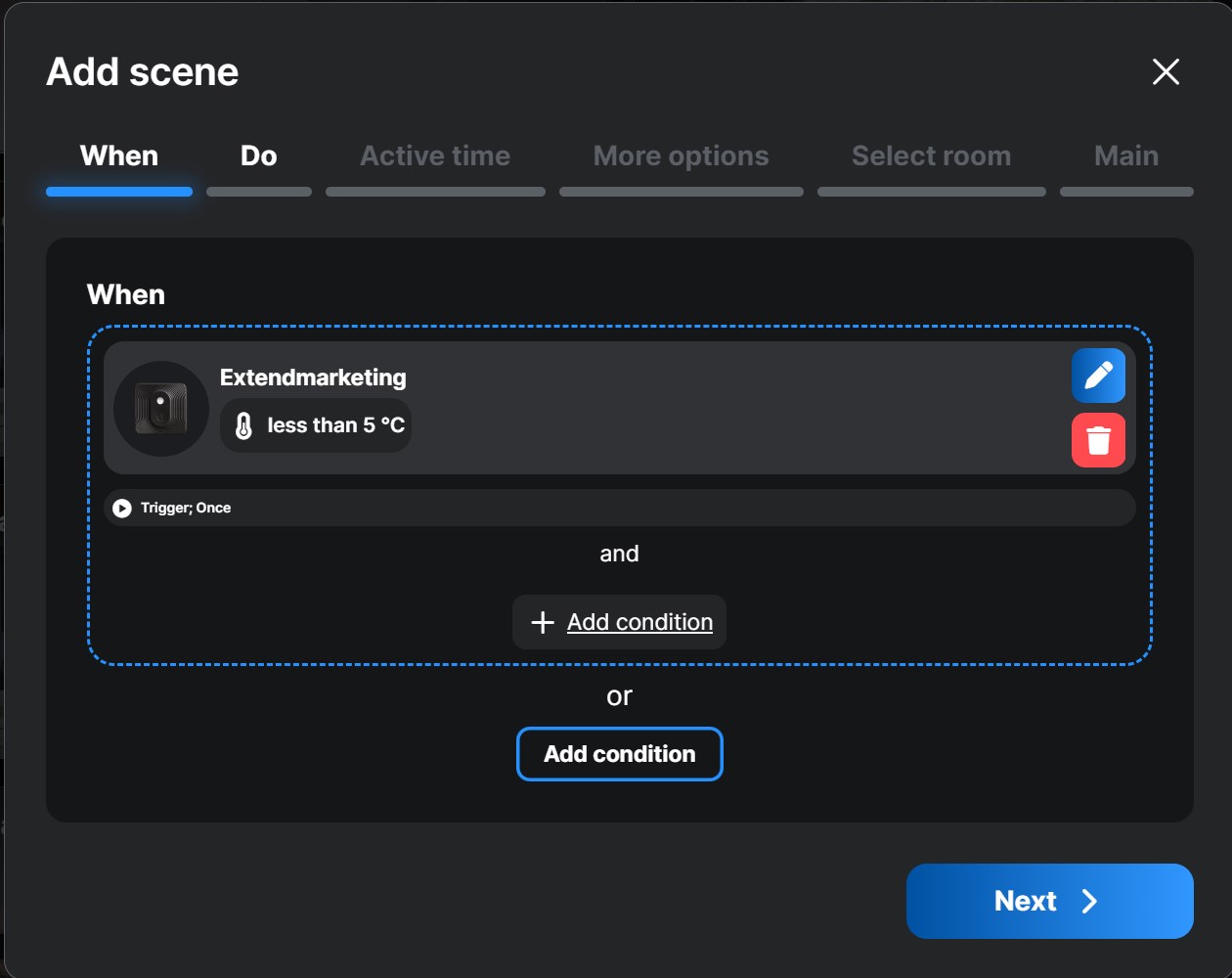The width and height of the screenshot is (1232, 978).
Task: Click the Extendmarketing device name
Action: click(313, 378)
